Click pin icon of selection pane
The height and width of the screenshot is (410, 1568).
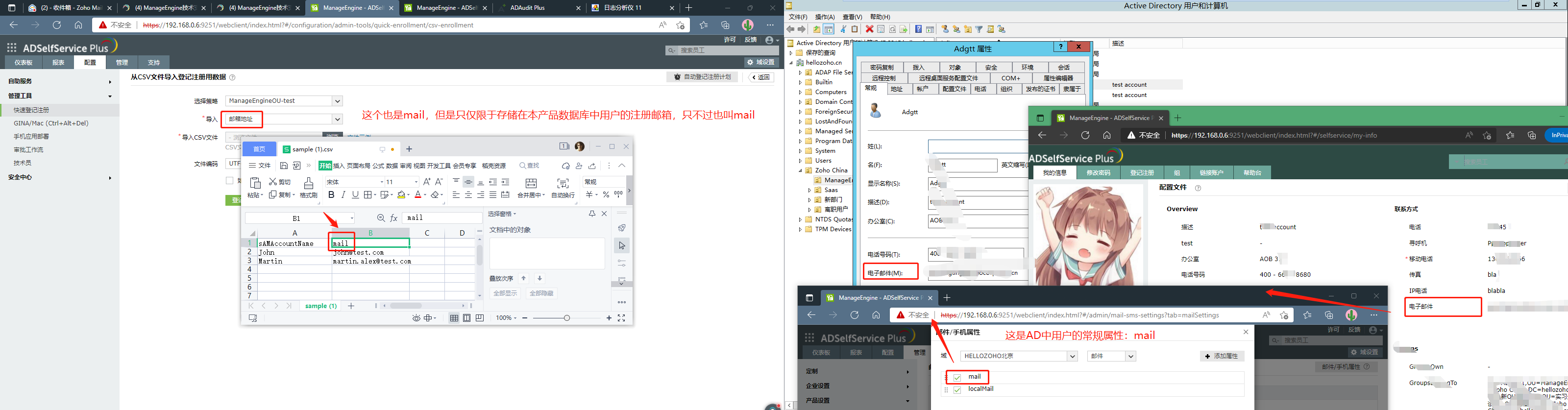click(591, 214)
